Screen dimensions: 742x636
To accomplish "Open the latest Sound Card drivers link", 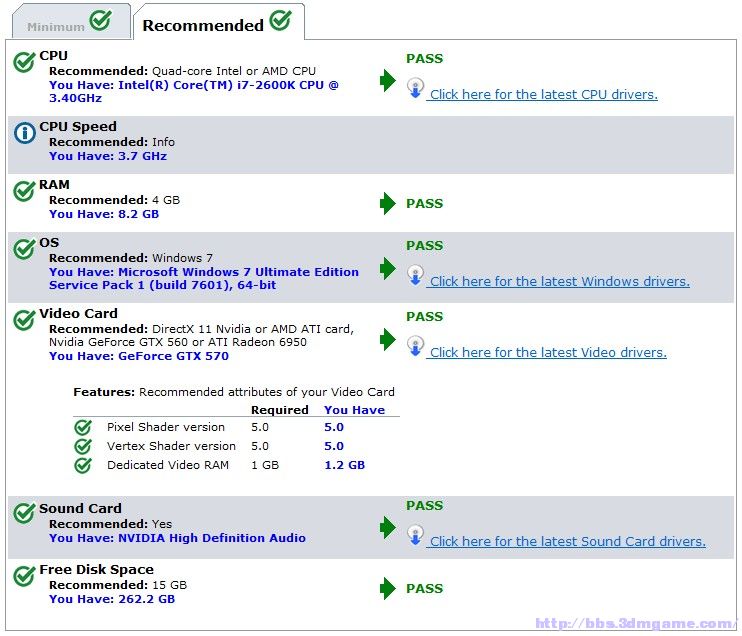I will (567, 541).
